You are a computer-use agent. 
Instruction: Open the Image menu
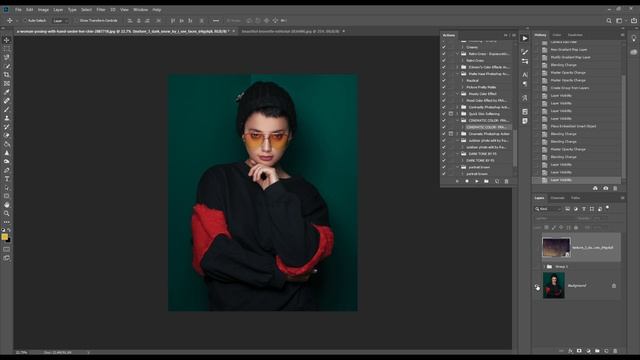43,10
